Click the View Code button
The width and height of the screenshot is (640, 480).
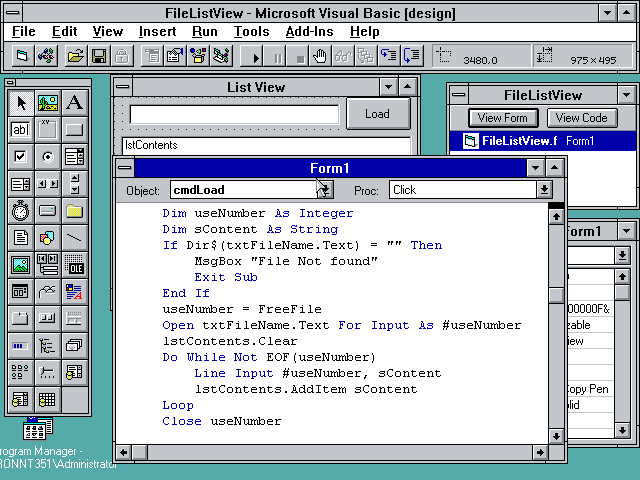pyautogui.click(x=582, y=118)
